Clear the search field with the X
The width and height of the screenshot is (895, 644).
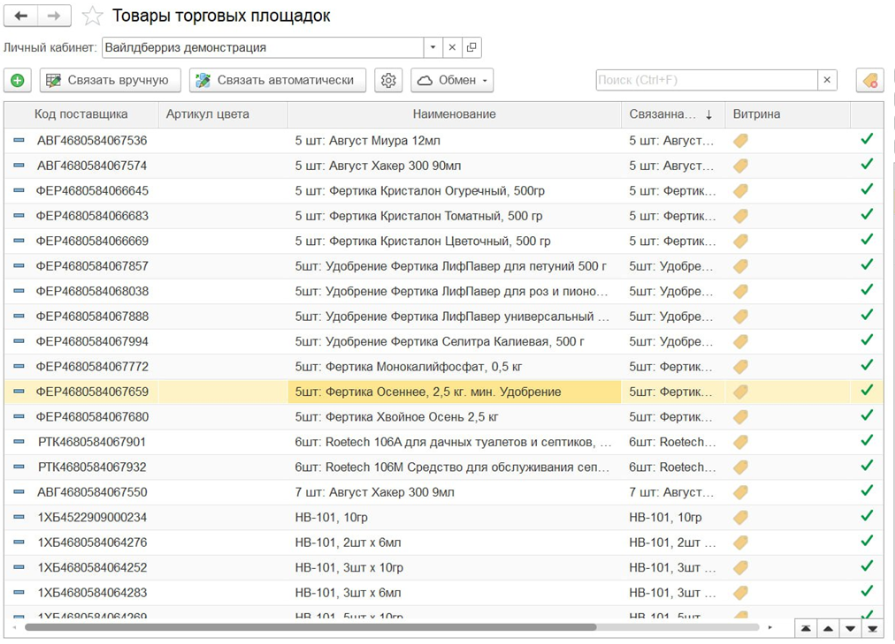pyautogui.click(x=827, y=80)
